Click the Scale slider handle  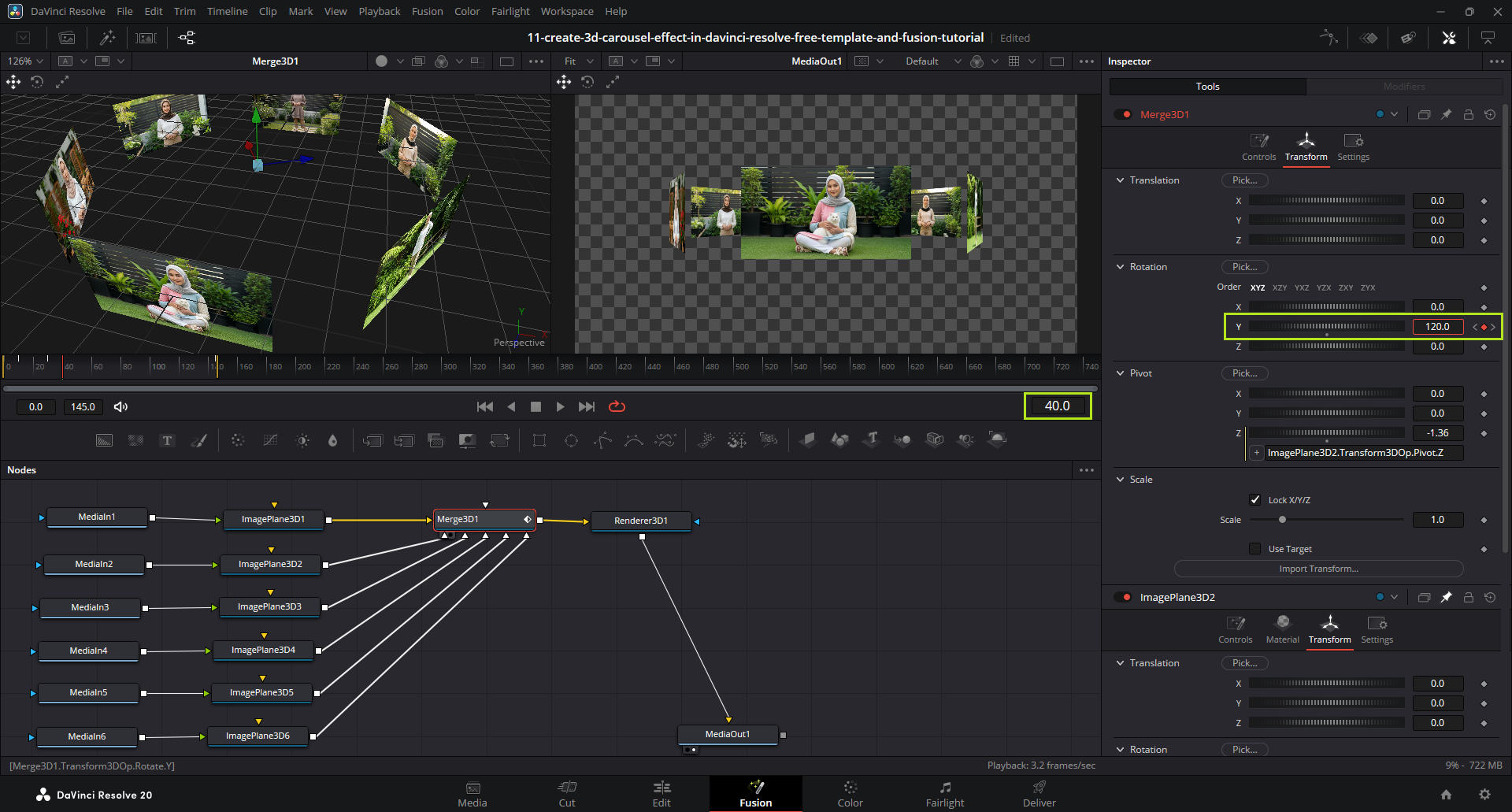(x=1282, y=520)
